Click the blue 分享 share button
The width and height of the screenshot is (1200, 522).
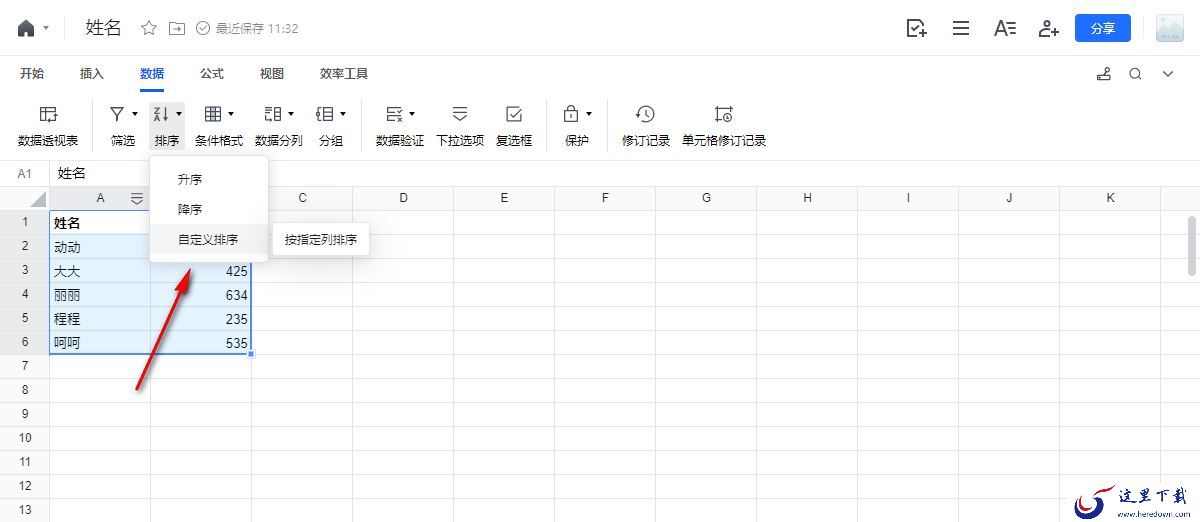click(1103, 28)
